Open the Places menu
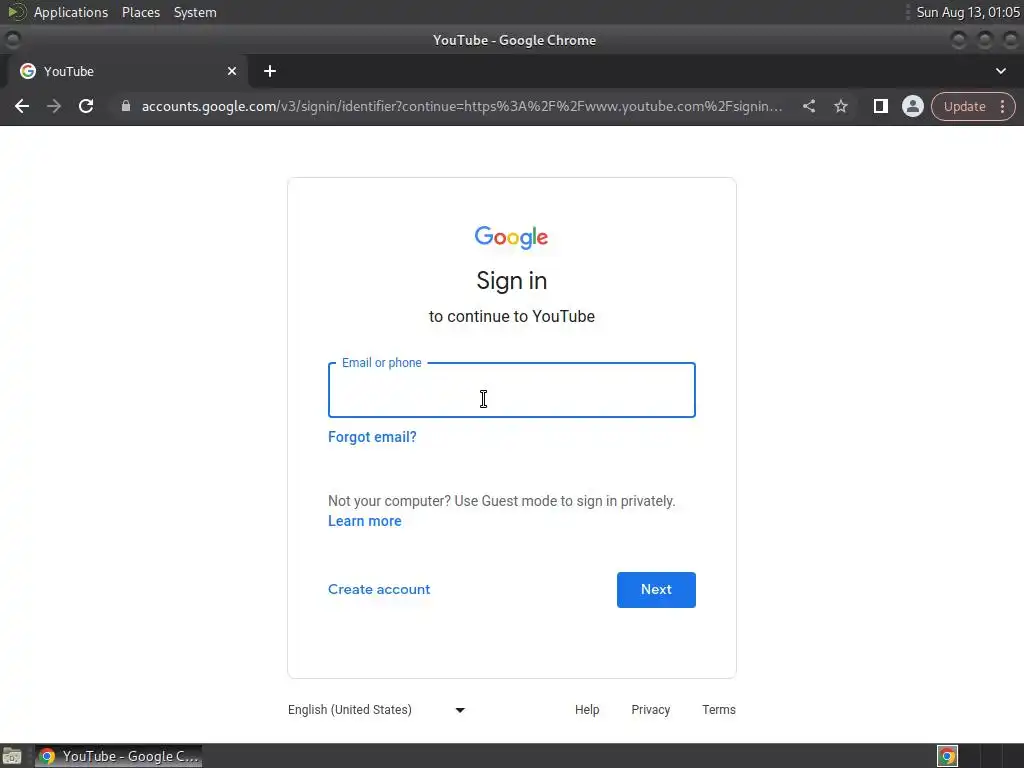The height and width of the screenshot is (768, 1024). click(140, 12)
